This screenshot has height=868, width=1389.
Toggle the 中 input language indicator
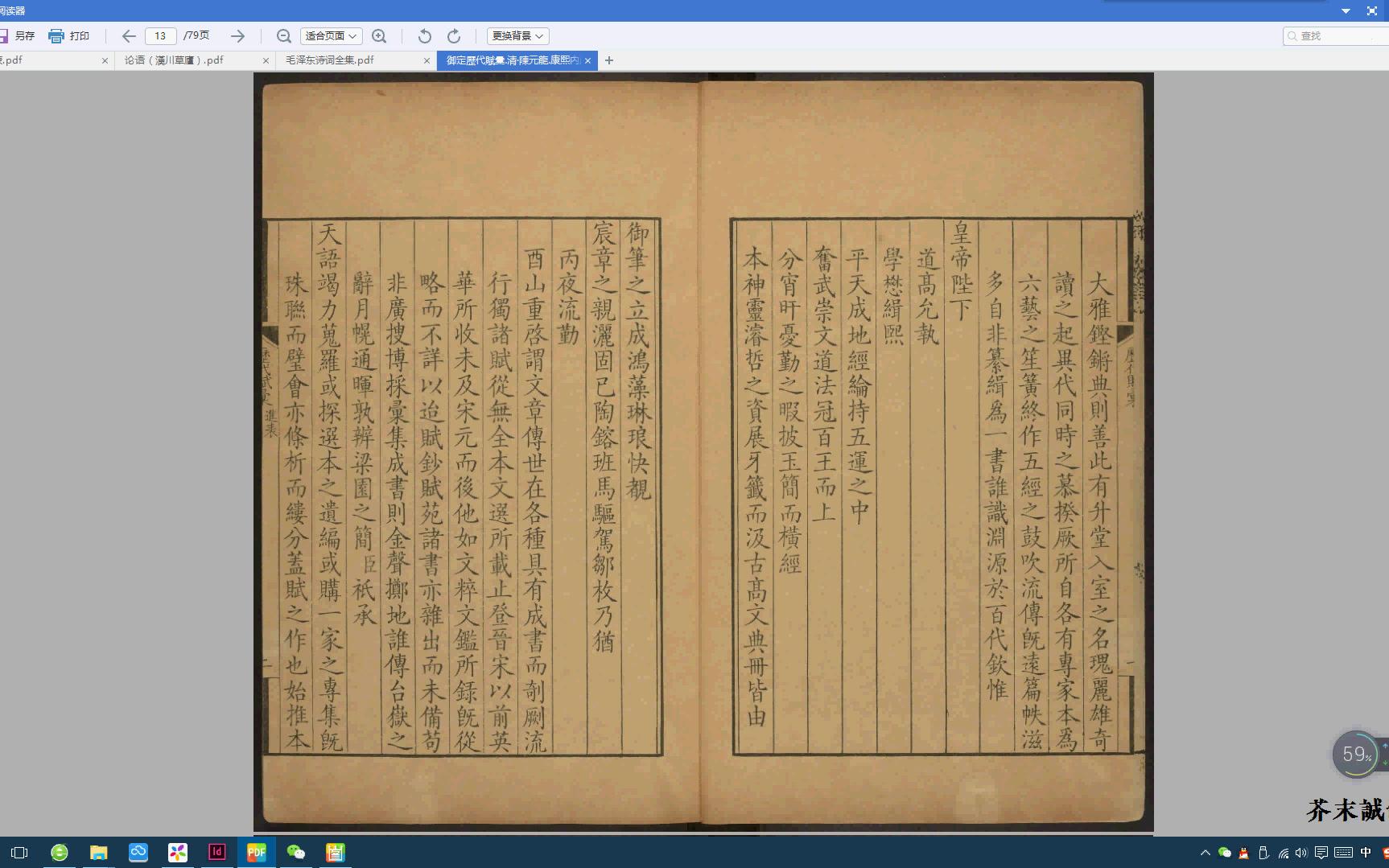(1366, 853)
